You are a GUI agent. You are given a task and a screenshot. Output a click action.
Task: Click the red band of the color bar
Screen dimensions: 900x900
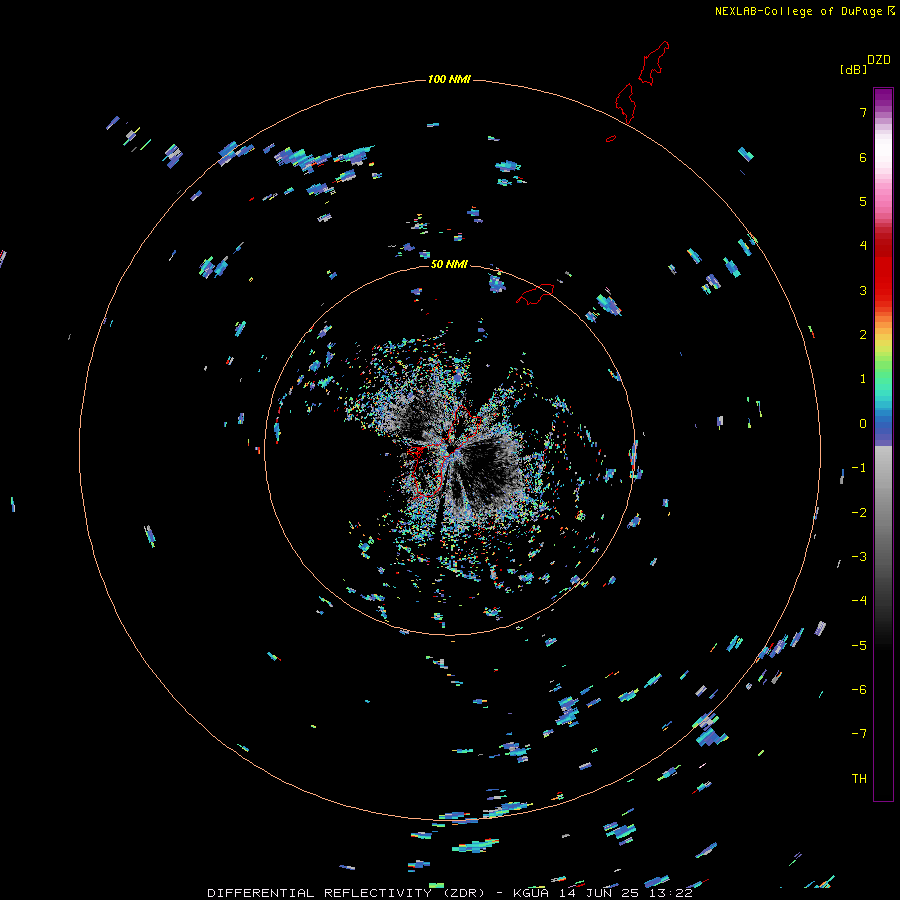(x=883, y=270)
